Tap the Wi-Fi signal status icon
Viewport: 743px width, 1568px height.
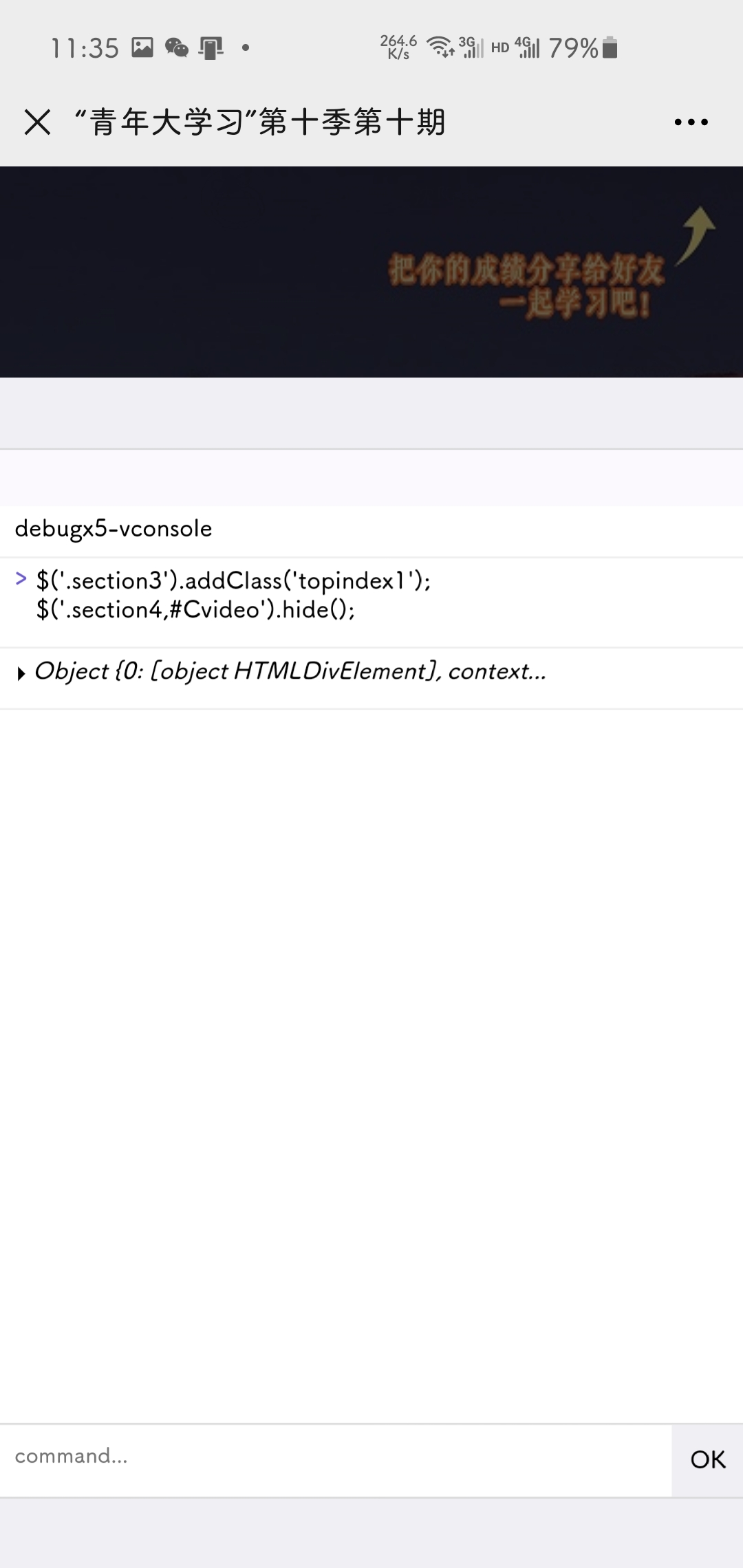pyautogui.click(x=440, y=47)
